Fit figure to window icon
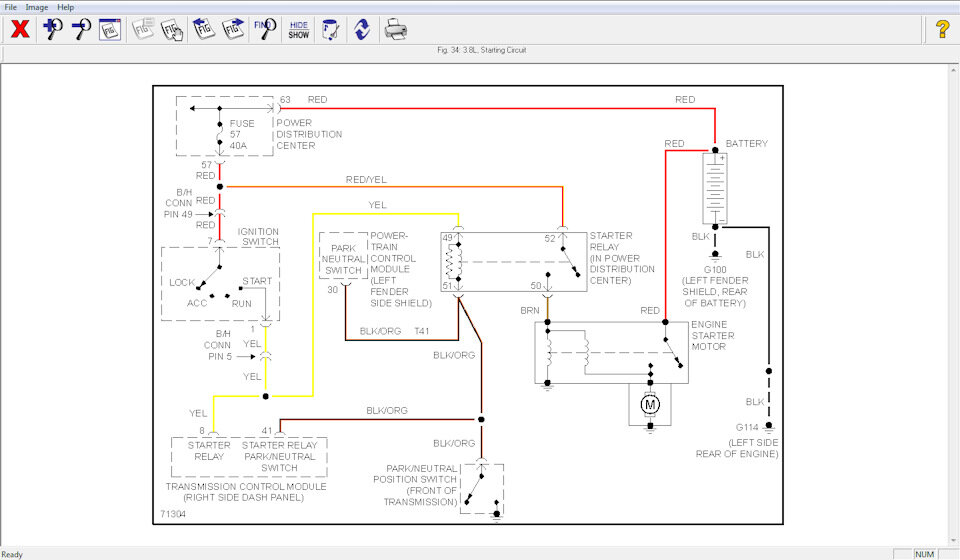This screenshot has width=960, height=560. 110,29
